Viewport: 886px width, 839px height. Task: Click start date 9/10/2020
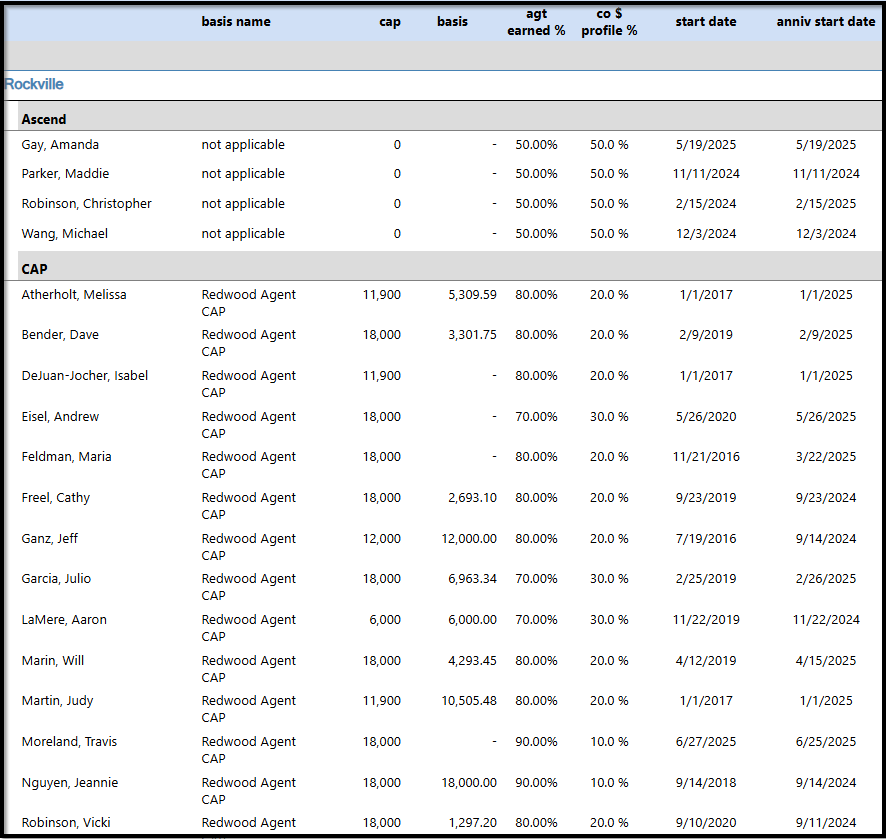point(706,823)
